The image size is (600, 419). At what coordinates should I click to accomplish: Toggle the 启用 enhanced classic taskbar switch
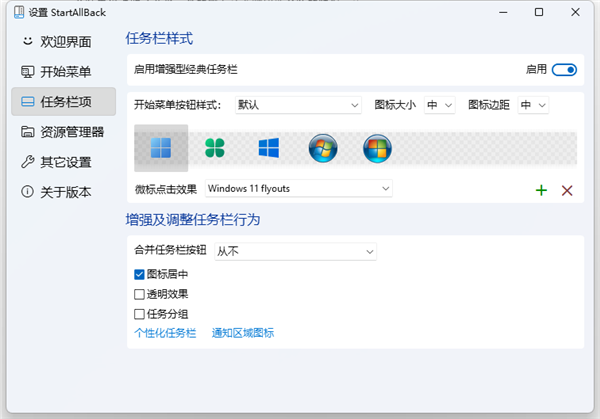[564, 70]
